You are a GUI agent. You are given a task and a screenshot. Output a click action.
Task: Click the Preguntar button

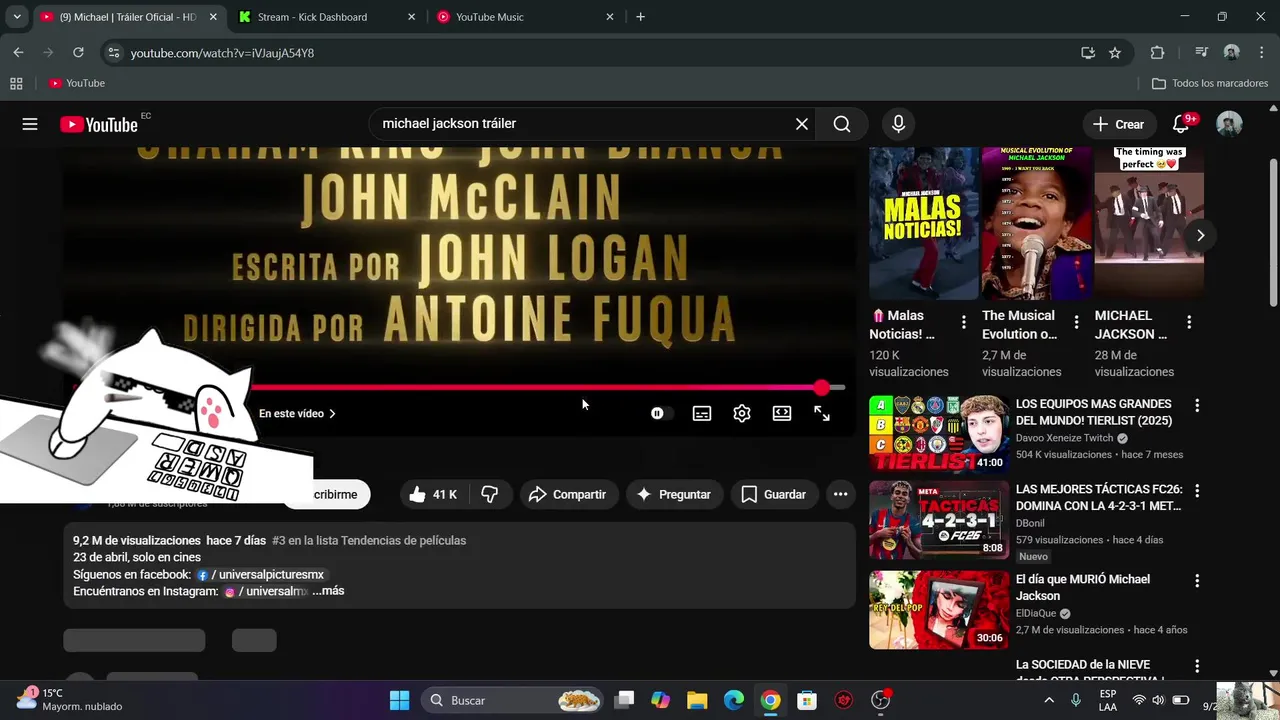point(674,494)
